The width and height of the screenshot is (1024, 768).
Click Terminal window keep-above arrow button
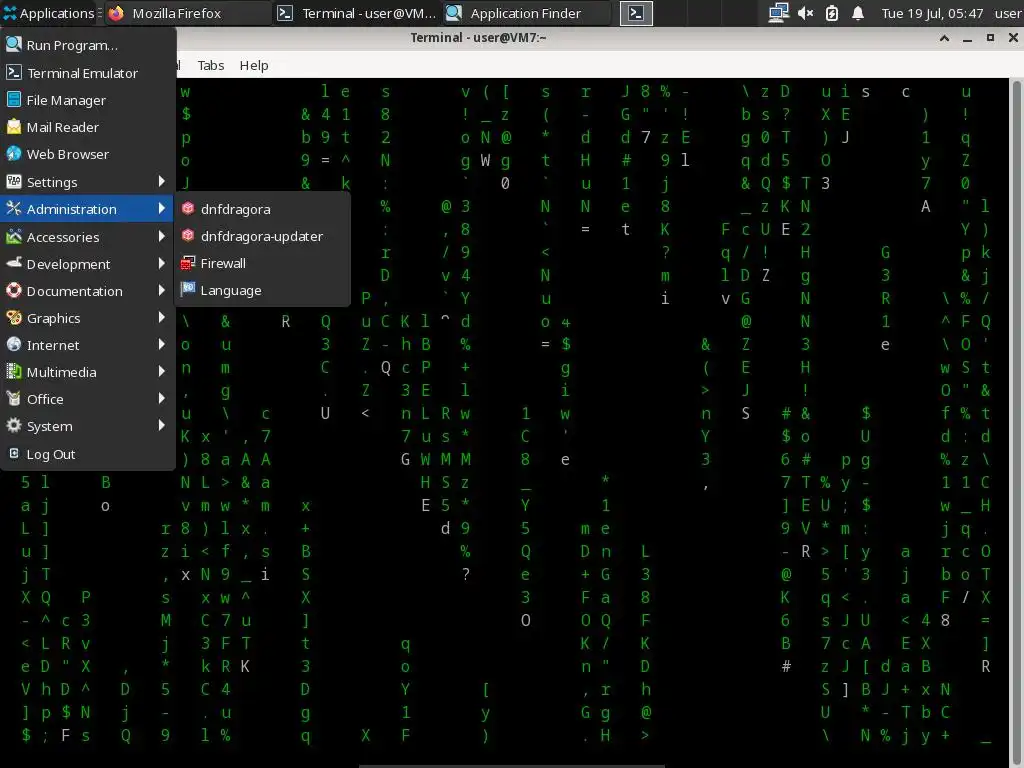[x=944, y=38]
